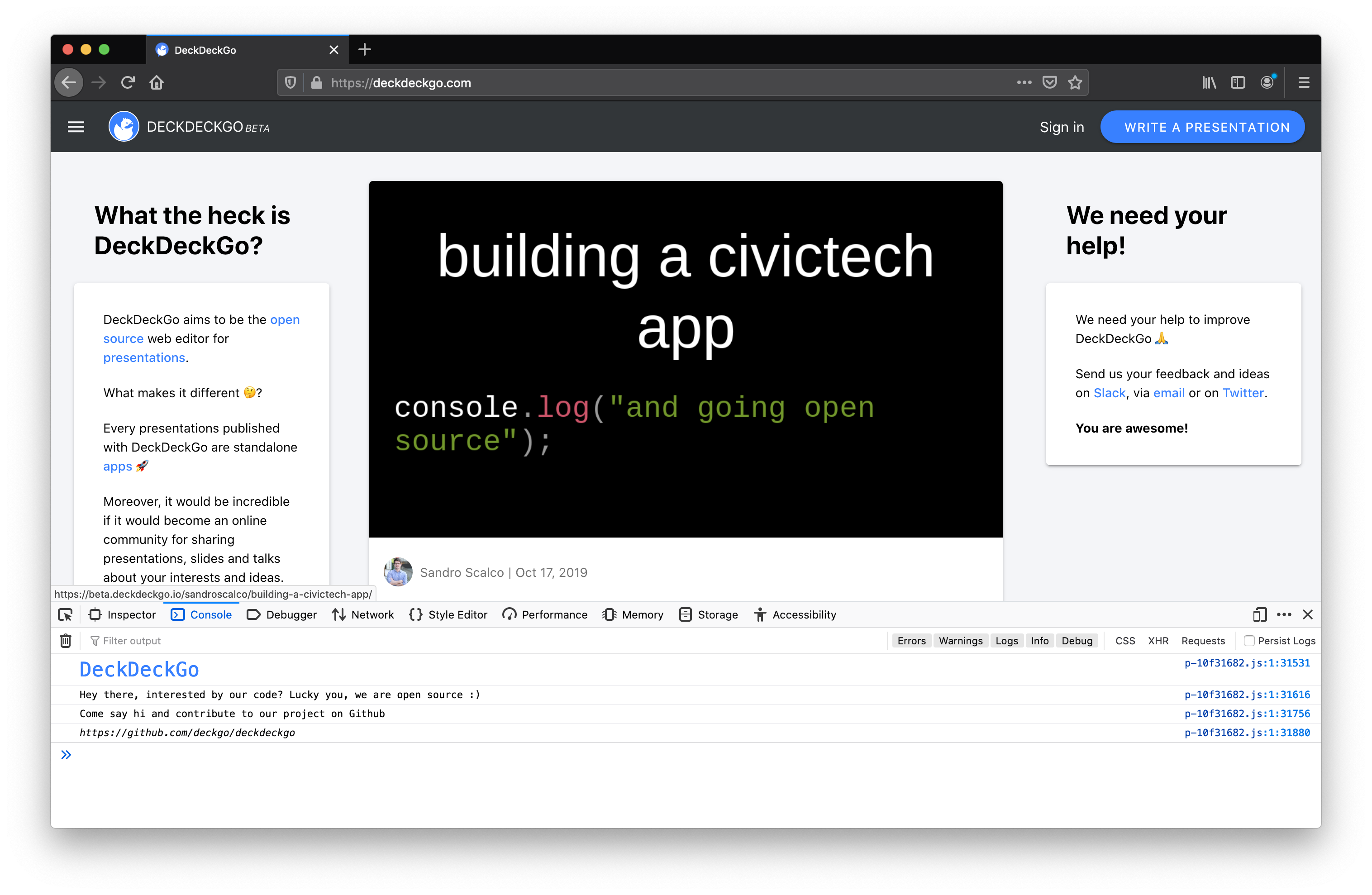This screenshot has width=1372, height=895.
Task: Toggle the XHR console filter
Action: (1158, 640)
